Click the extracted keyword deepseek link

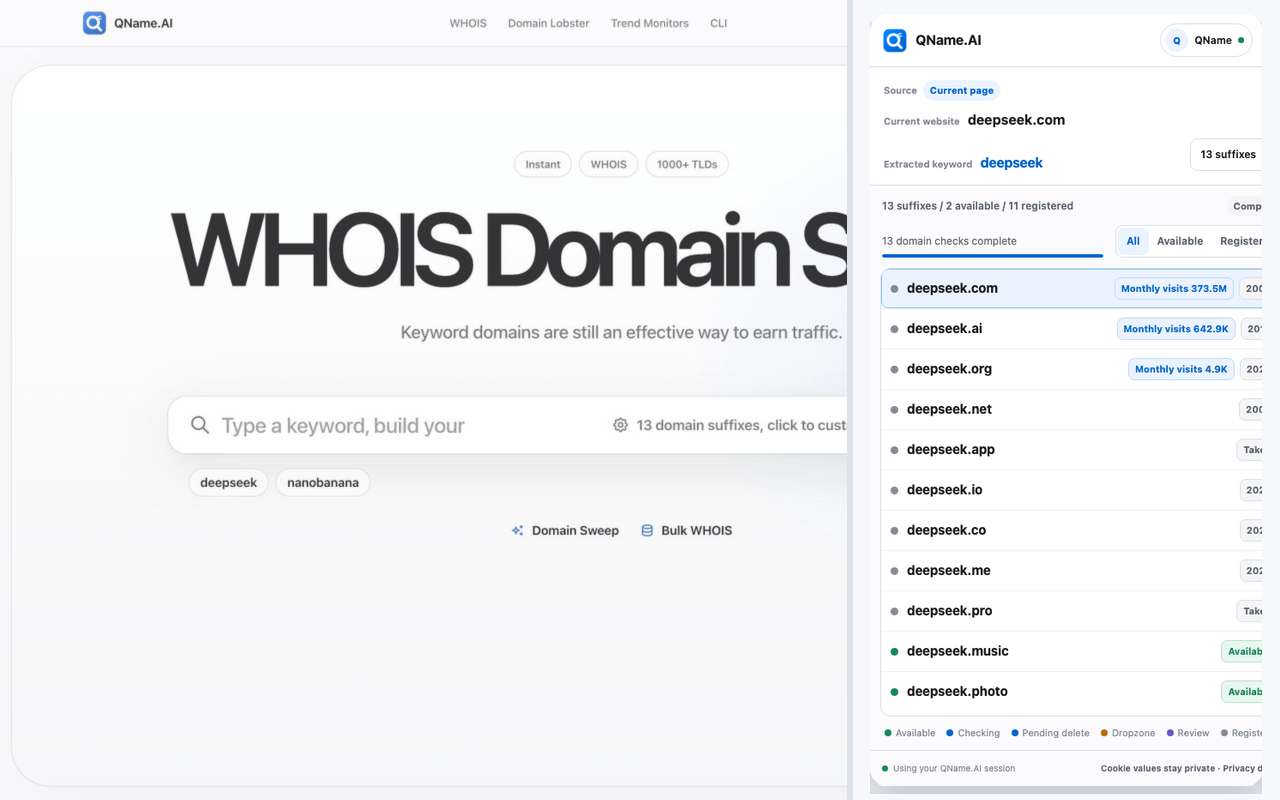coord(1011,163)
